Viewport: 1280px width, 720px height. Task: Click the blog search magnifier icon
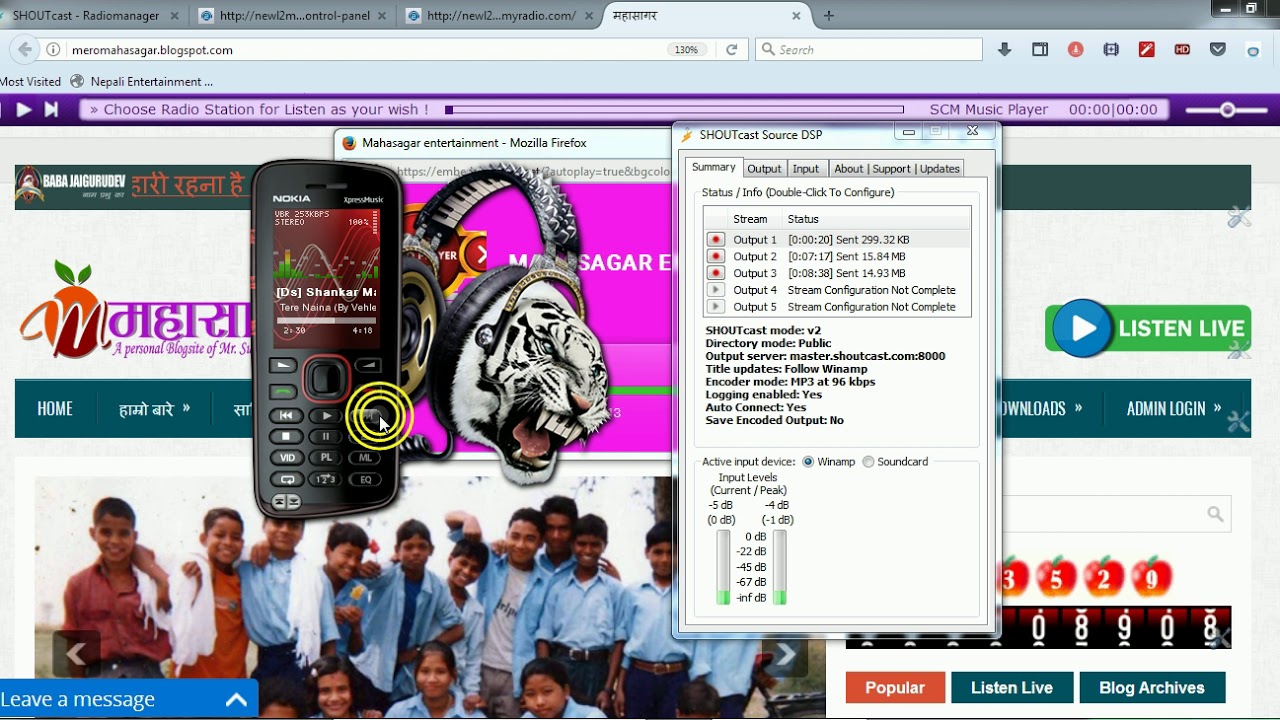click(1215, 514)
